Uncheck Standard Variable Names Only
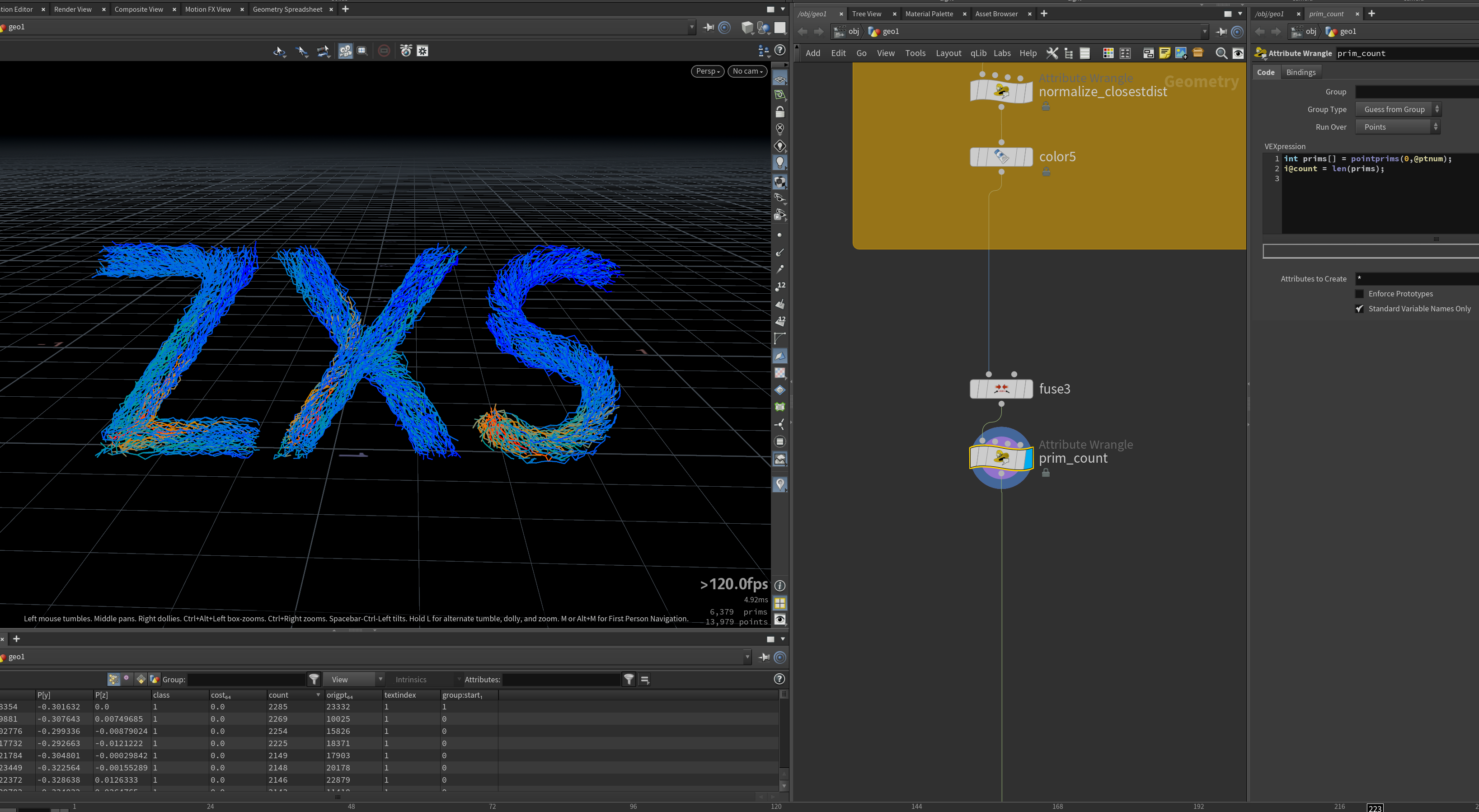The width and height of the screenshot is (1479, 812). coord(1359,309)
